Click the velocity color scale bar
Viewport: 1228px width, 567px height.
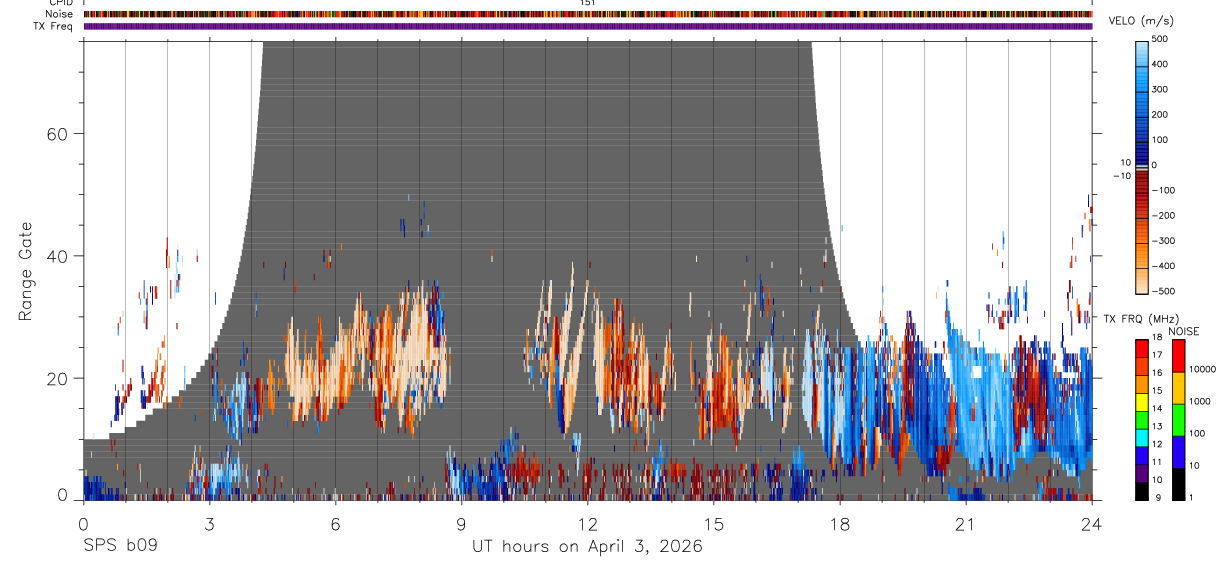[1142, 166]
